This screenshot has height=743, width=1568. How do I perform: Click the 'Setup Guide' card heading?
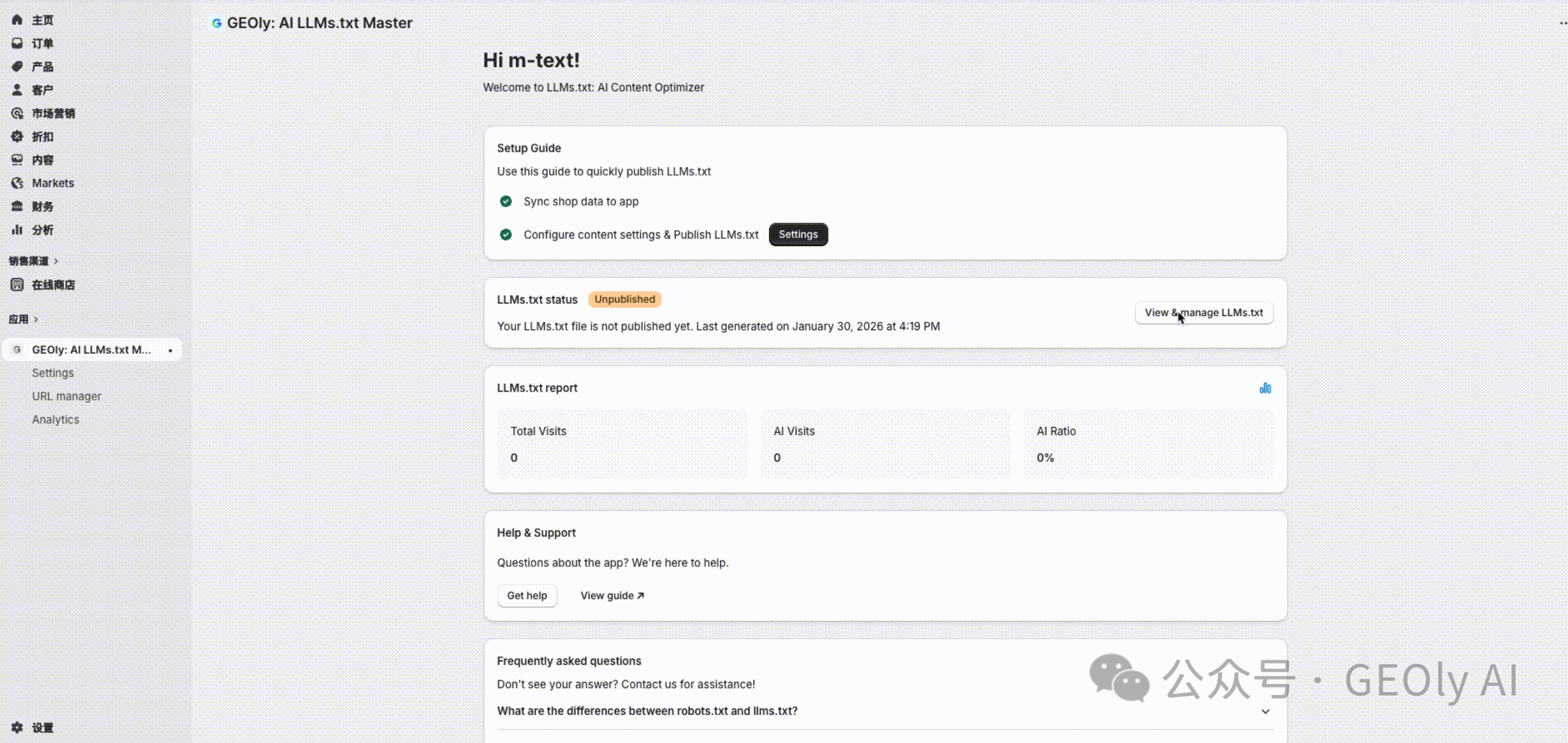tap(529, 148)
